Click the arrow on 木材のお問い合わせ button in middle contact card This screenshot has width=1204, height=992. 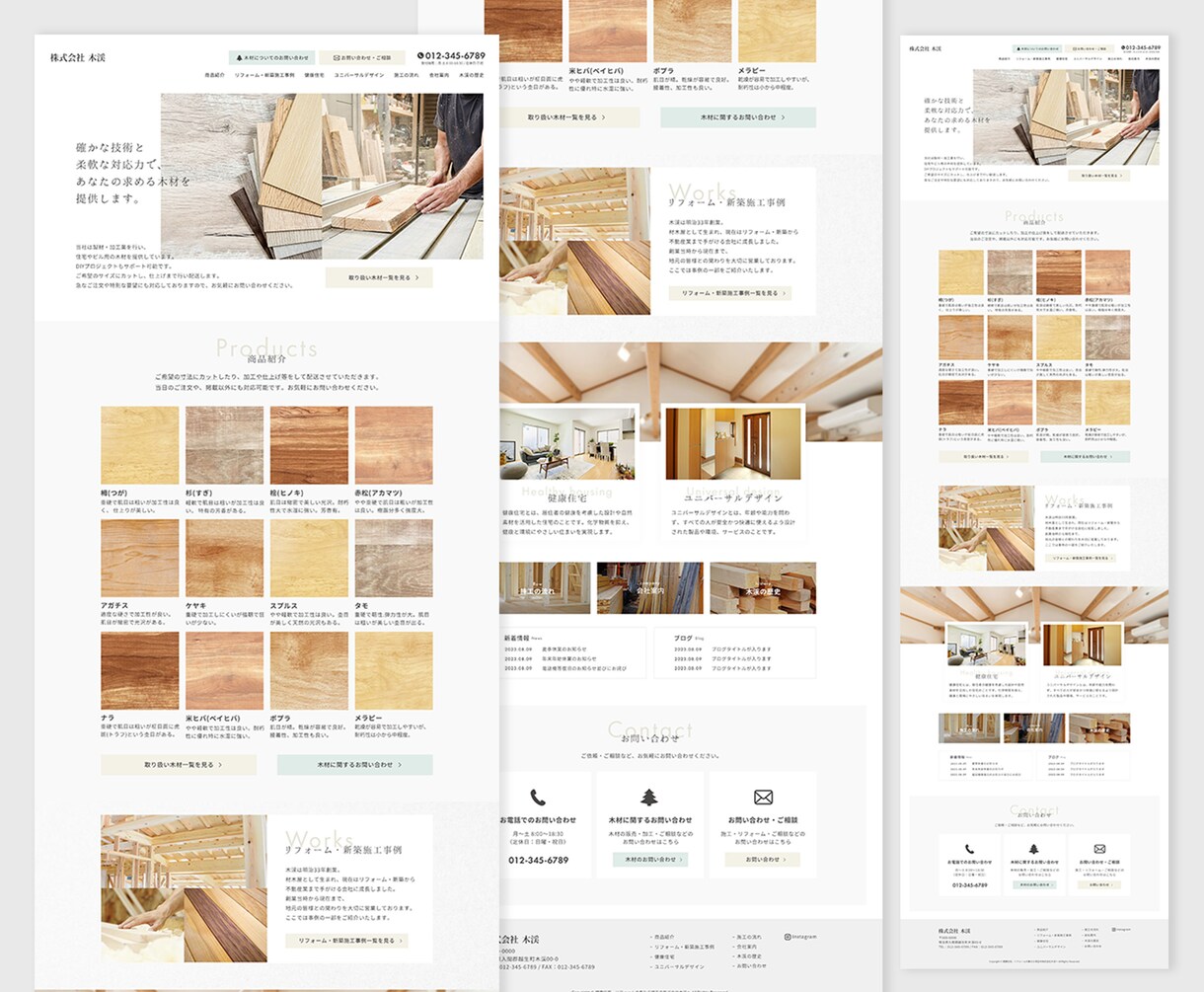click(x=680, y=860)
